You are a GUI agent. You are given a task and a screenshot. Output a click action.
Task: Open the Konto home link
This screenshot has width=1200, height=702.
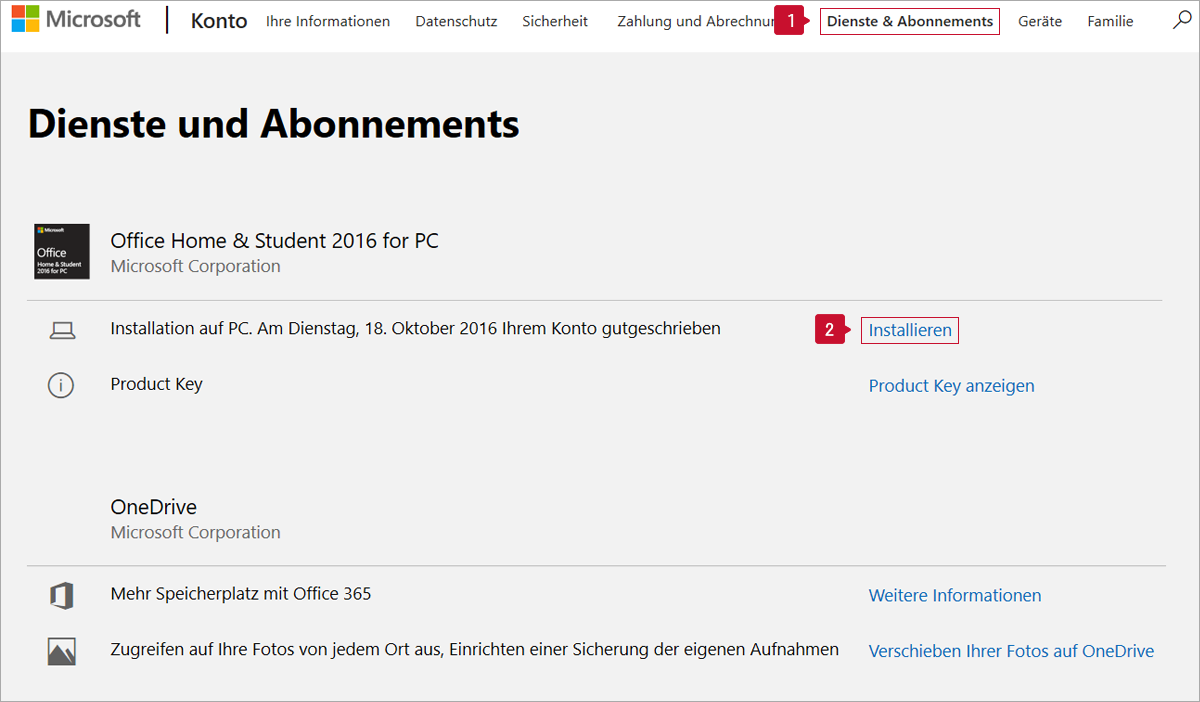point(219,21)
